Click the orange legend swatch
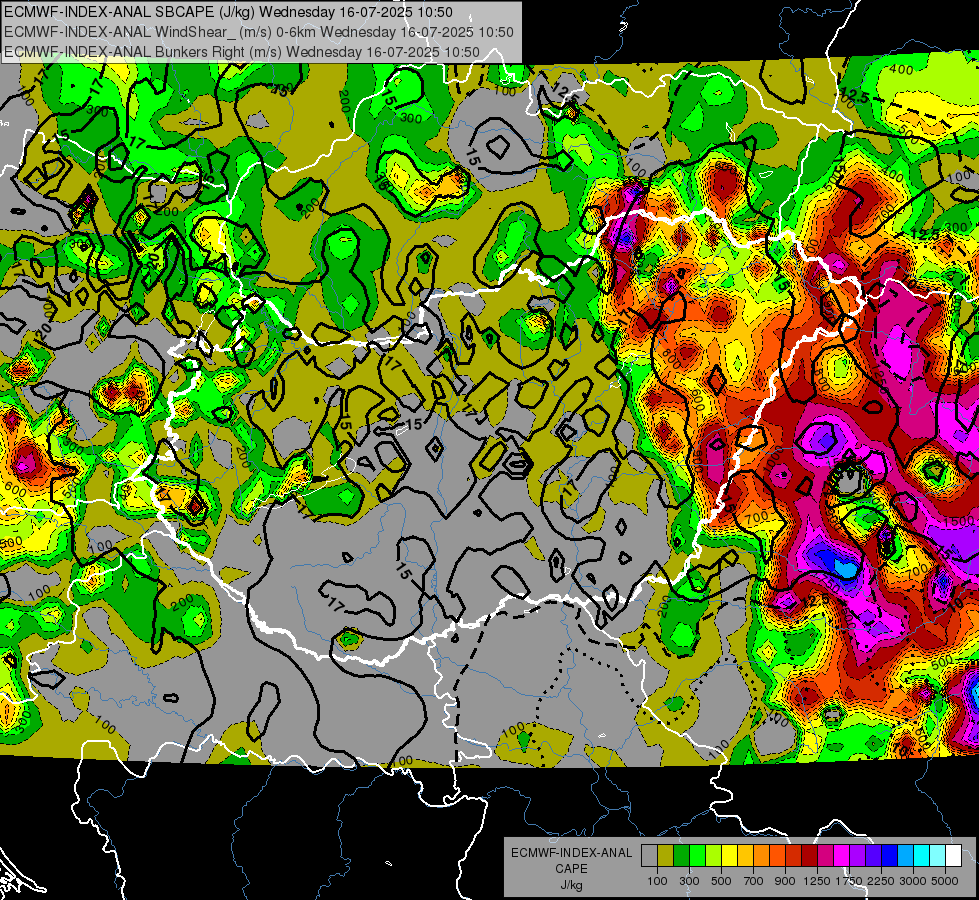 [762, 856]
